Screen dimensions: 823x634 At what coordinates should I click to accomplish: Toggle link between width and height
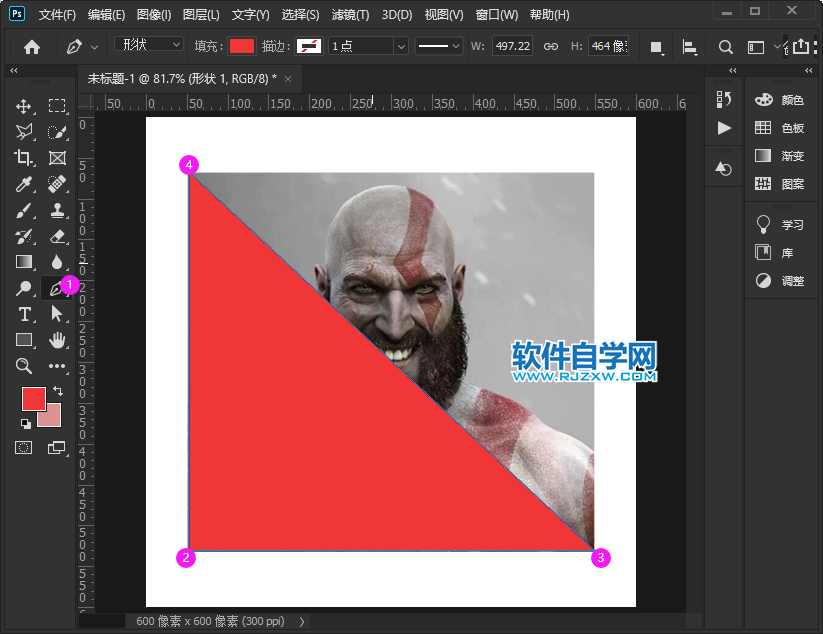(x=551, y=47)
